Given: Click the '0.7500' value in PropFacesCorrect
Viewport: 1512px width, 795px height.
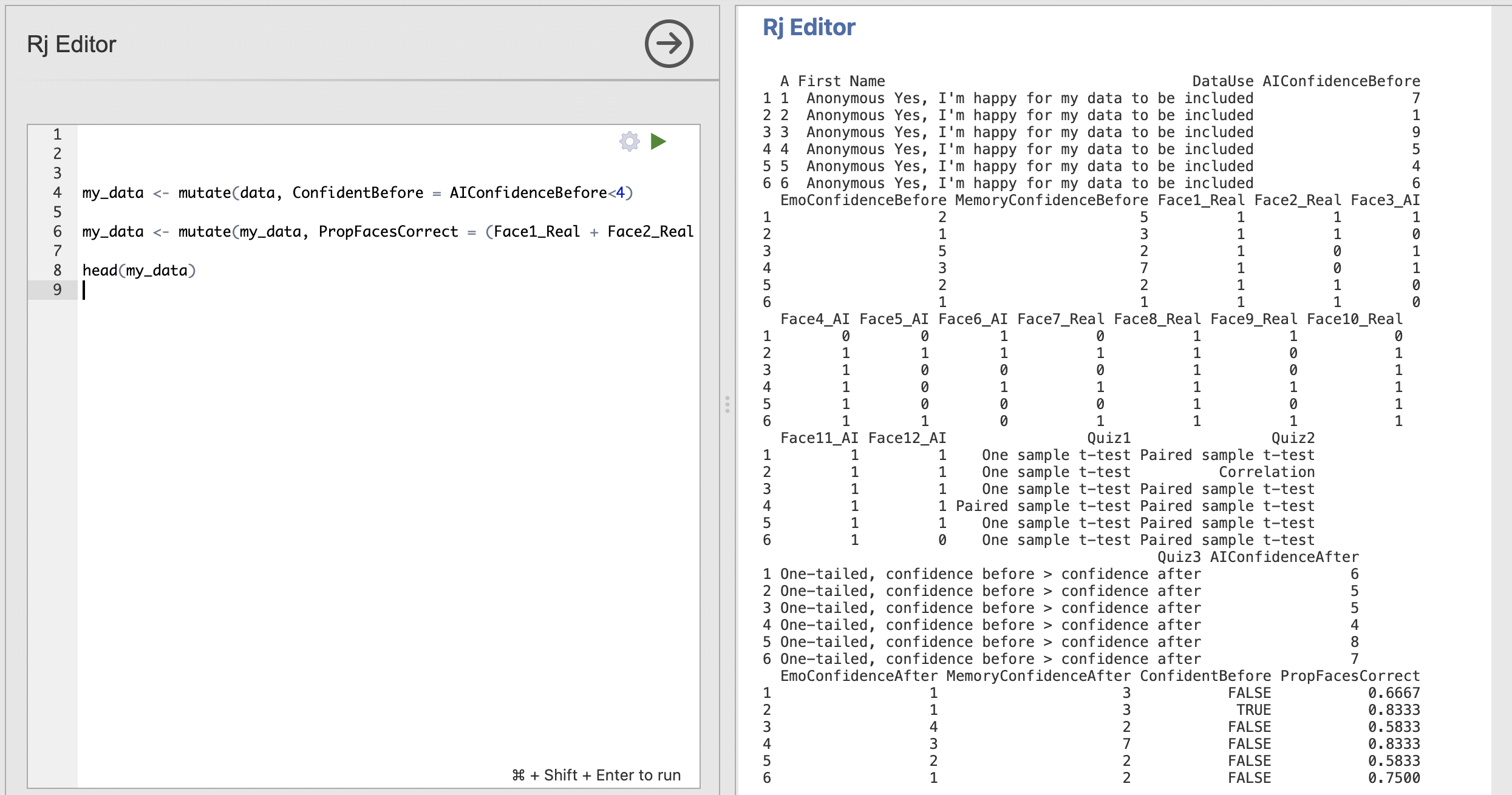Looking at the screenshot, I should tap(1394, 778).
